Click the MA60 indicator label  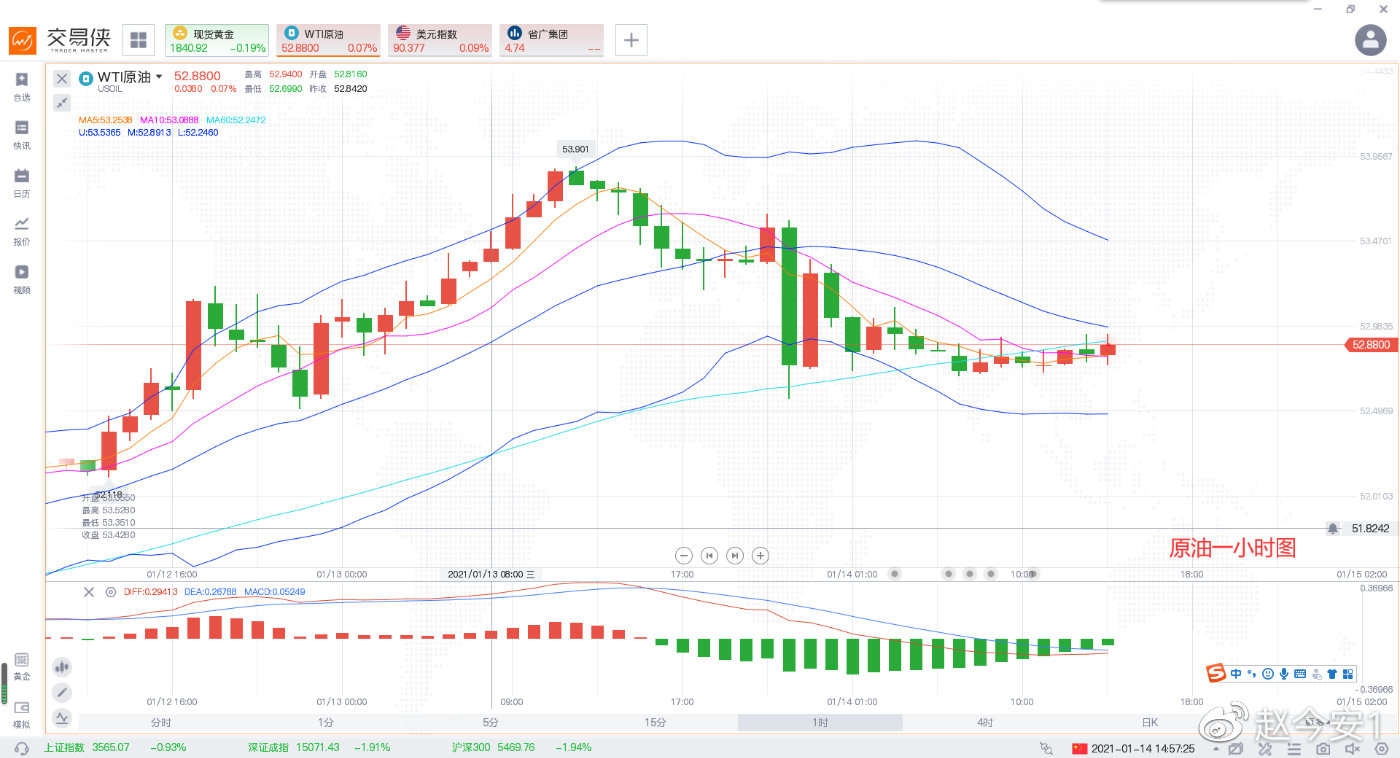coord(236,119)
